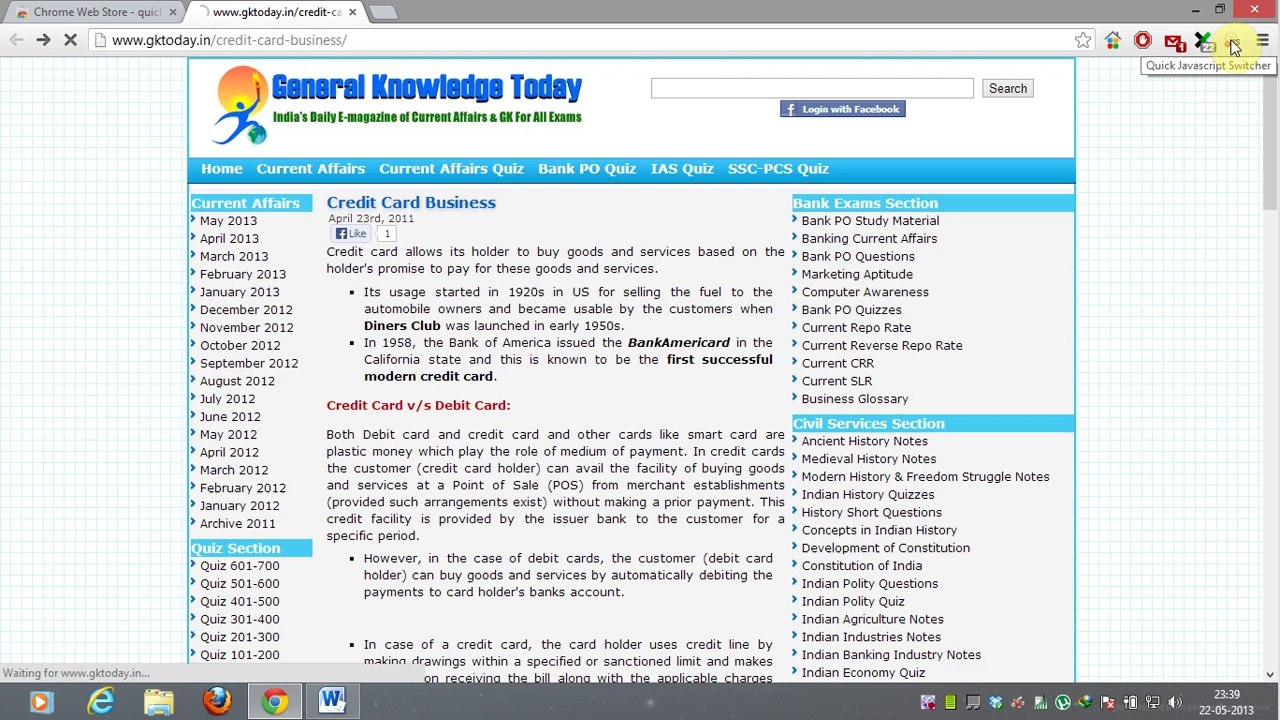Click the uTorrent tray icon

[1062, 702]
